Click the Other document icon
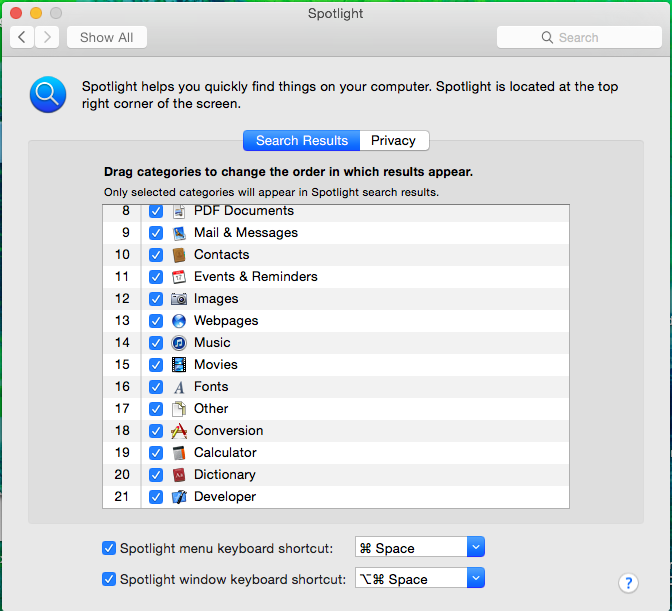The image size is (672, 611). point(179,409)
